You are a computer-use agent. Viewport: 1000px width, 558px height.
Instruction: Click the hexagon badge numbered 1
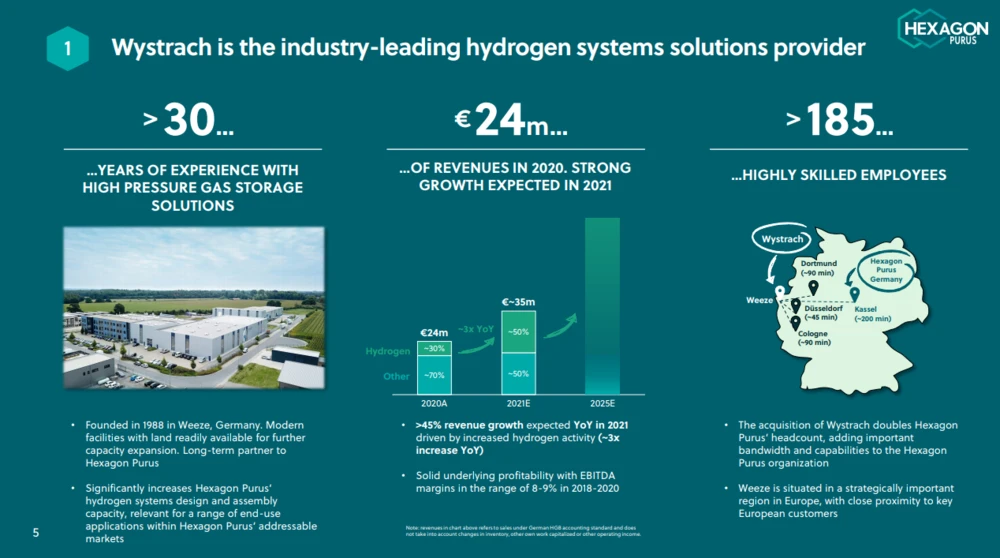(68, 47)
